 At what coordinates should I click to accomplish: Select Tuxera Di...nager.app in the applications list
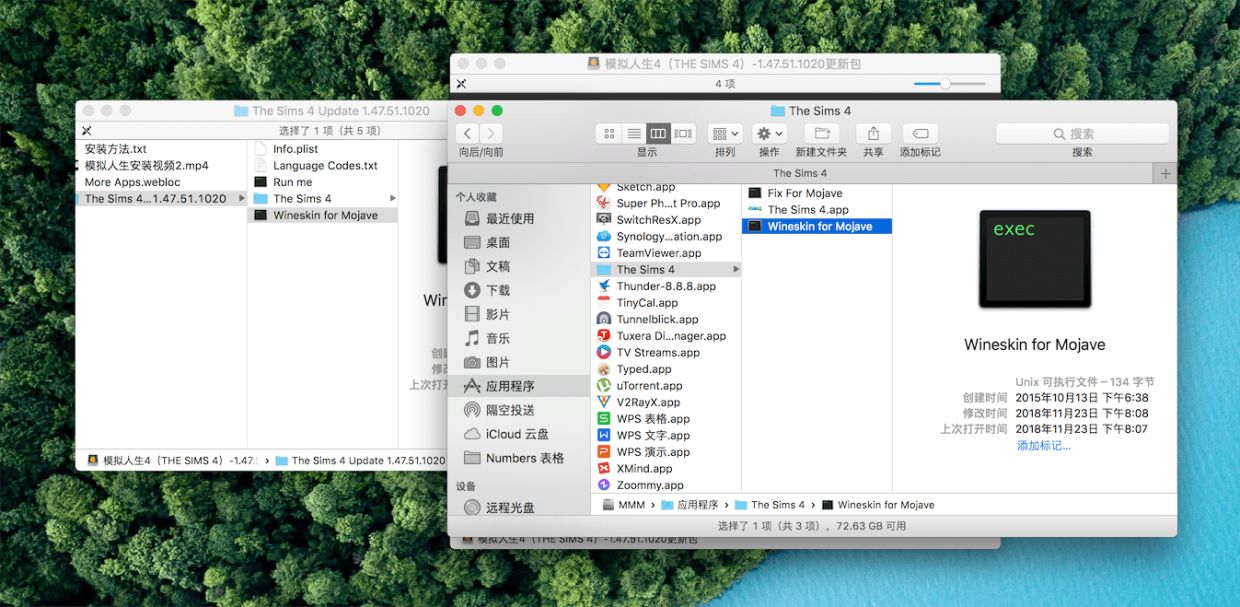667,336
